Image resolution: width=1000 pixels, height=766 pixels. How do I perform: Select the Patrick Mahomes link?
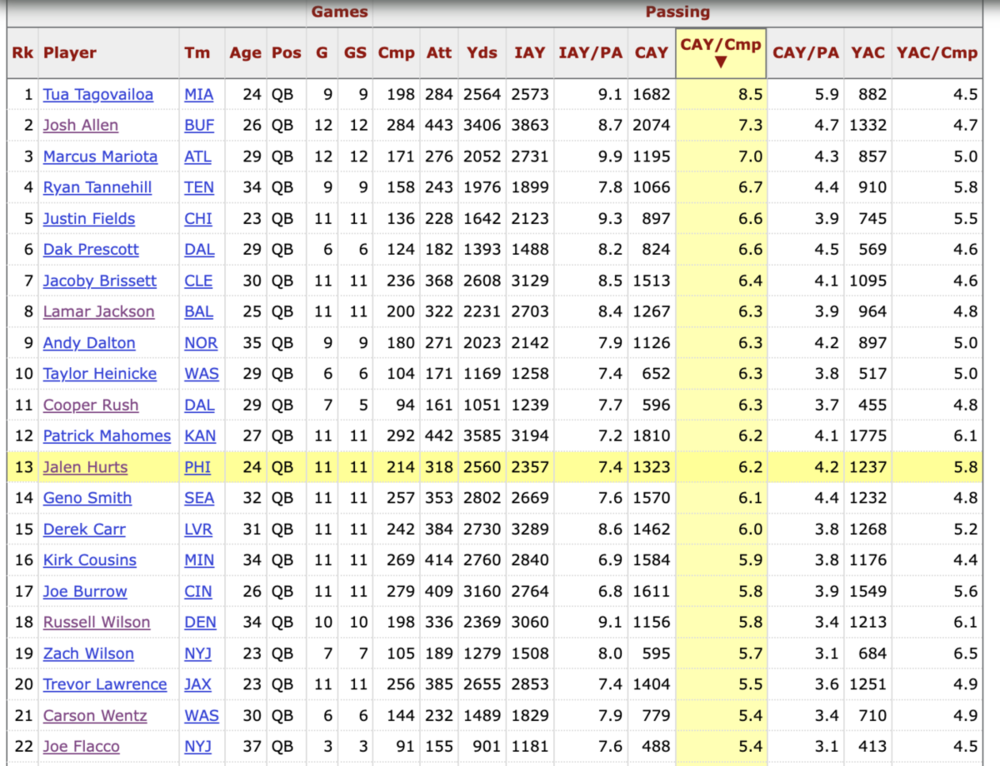pyautogui.click(x=106, y=436)
